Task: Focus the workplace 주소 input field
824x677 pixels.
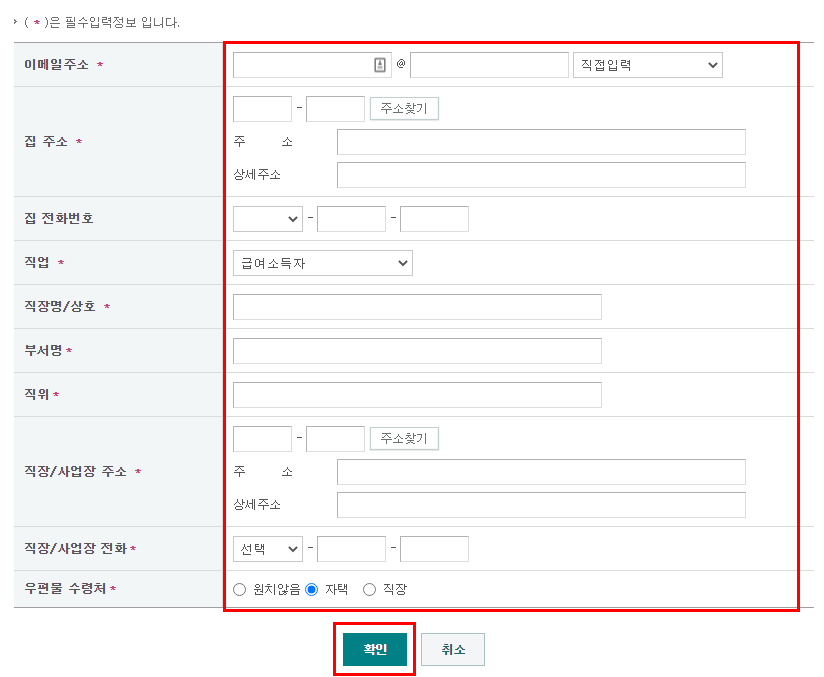Action: point(541,472)
